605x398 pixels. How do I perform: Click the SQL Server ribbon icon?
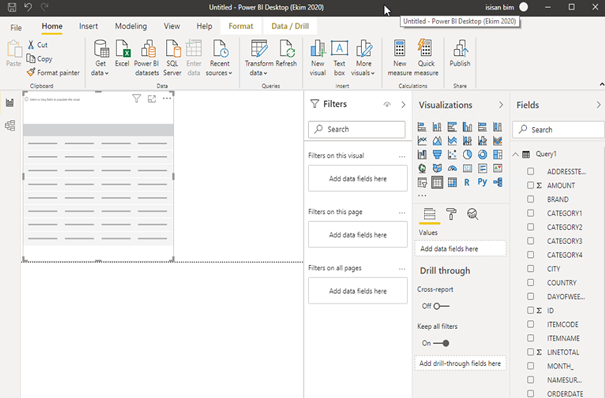point(172,58)
